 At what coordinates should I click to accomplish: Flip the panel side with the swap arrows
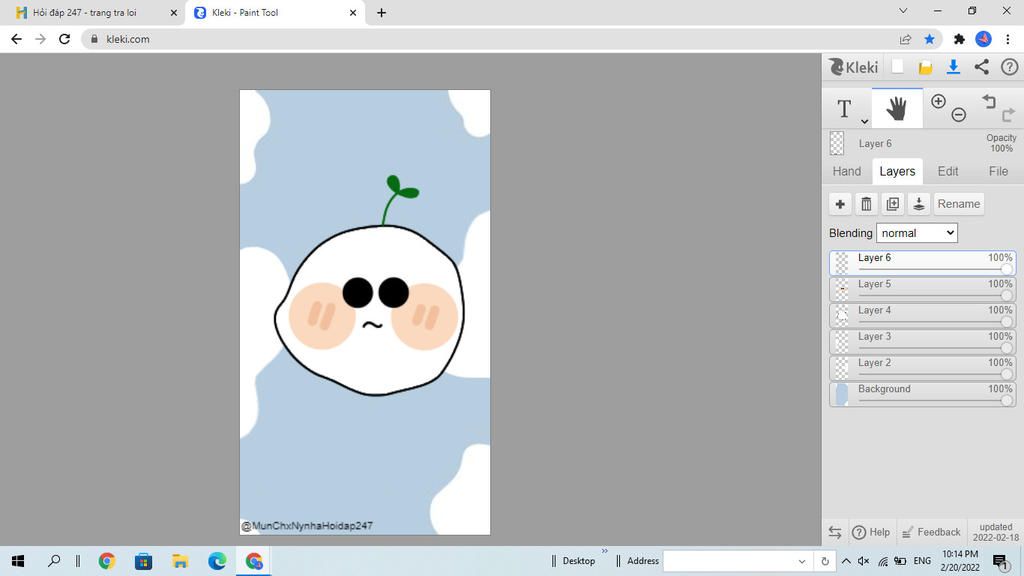pyautogui.click(x=835, y=532)
